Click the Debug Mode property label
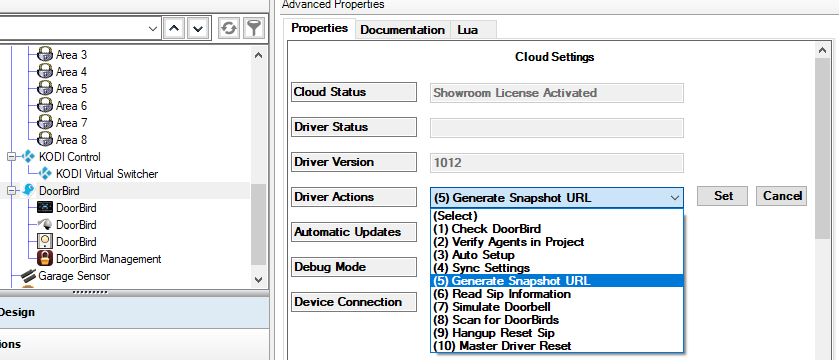This screenshot has width=839, height=360. 354,267
